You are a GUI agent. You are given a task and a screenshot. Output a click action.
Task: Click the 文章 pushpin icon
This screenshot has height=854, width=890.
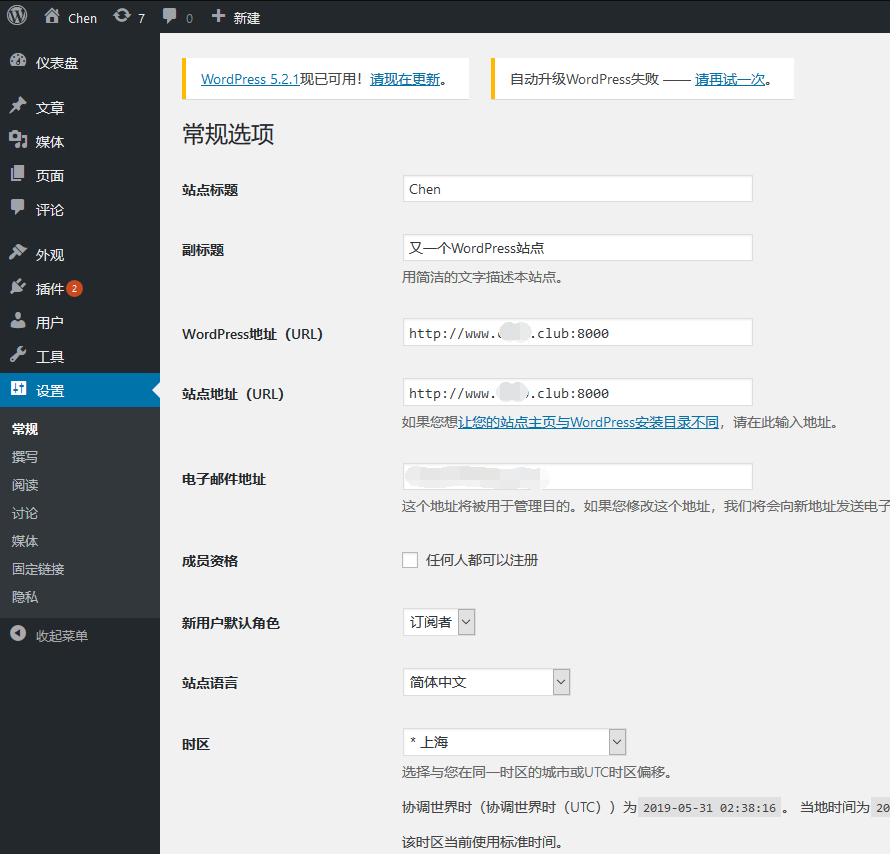click(x=18, y=106)
